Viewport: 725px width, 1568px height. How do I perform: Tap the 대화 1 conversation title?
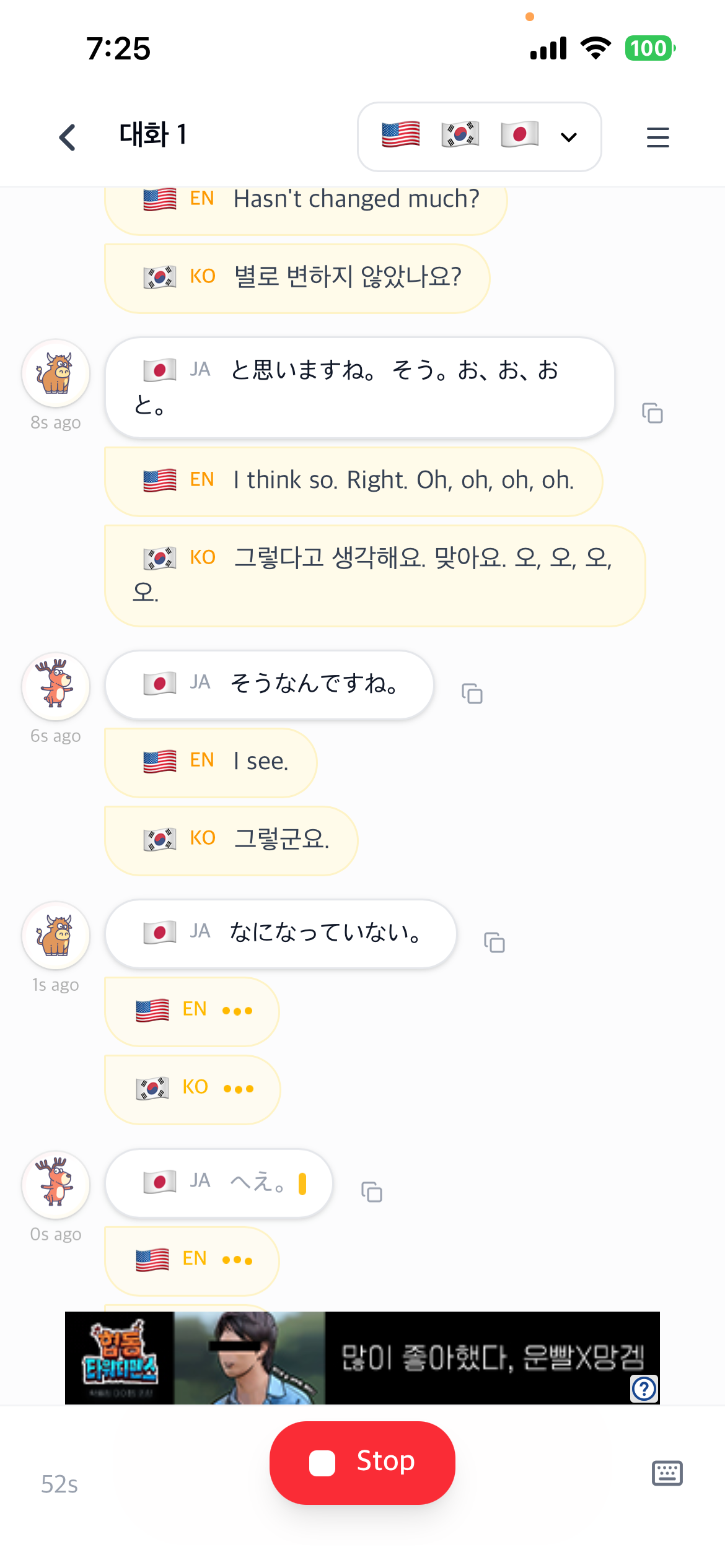pos(152,135)
